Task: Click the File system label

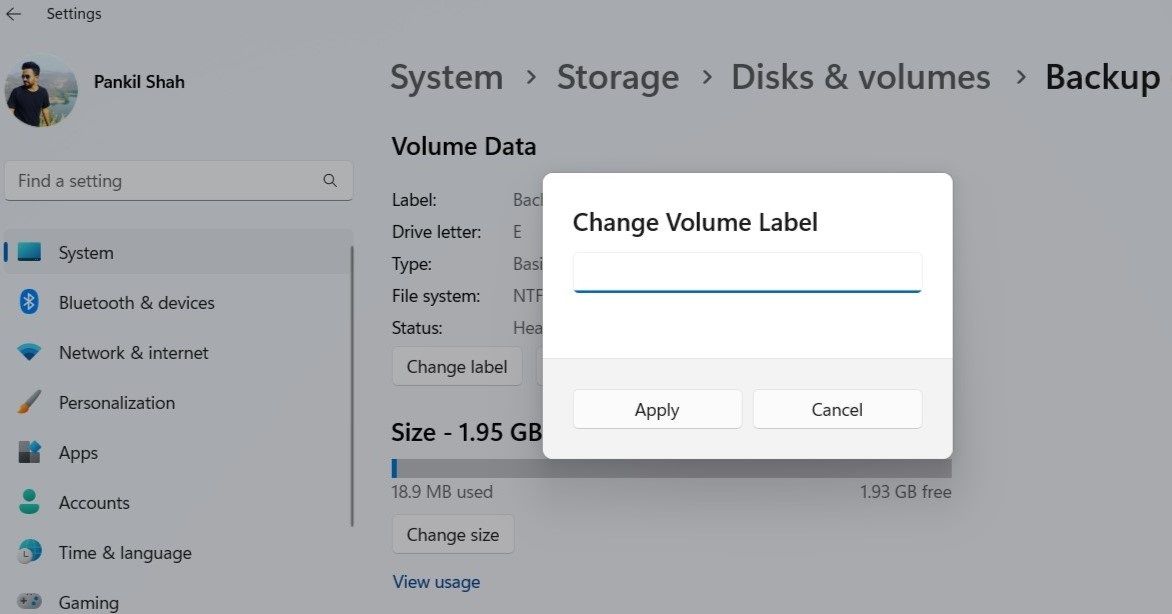Action: click(x=437, y=296)
